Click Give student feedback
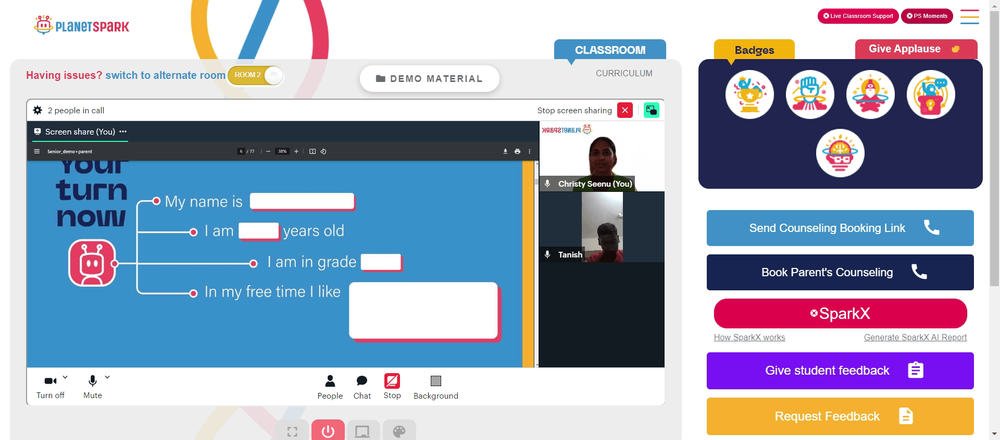Screen dimensions: 1000x440 click(840, 370)
